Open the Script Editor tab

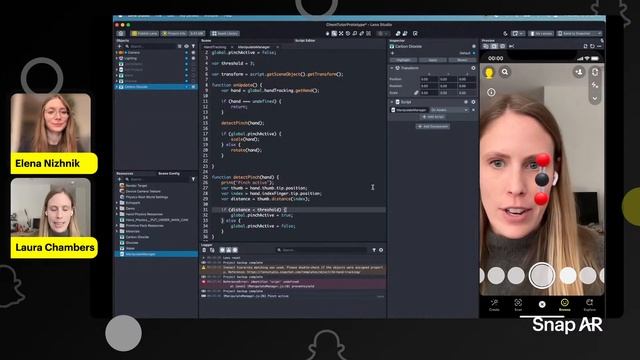click(x=305, y=41)
